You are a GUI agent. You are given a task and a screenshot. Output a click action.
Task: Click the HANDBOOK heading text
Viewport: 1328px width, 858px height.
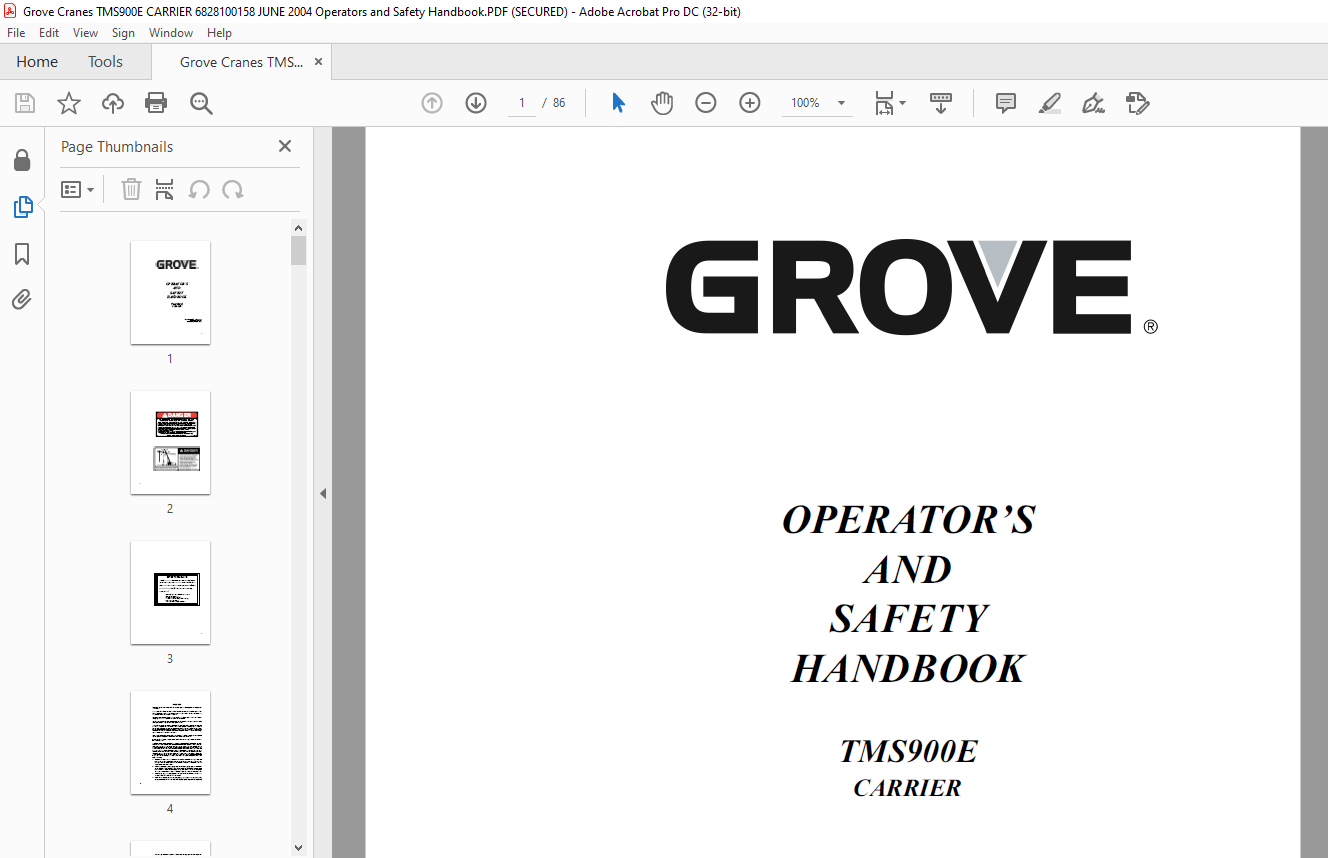pyautogui.click(x=908, y=668)
